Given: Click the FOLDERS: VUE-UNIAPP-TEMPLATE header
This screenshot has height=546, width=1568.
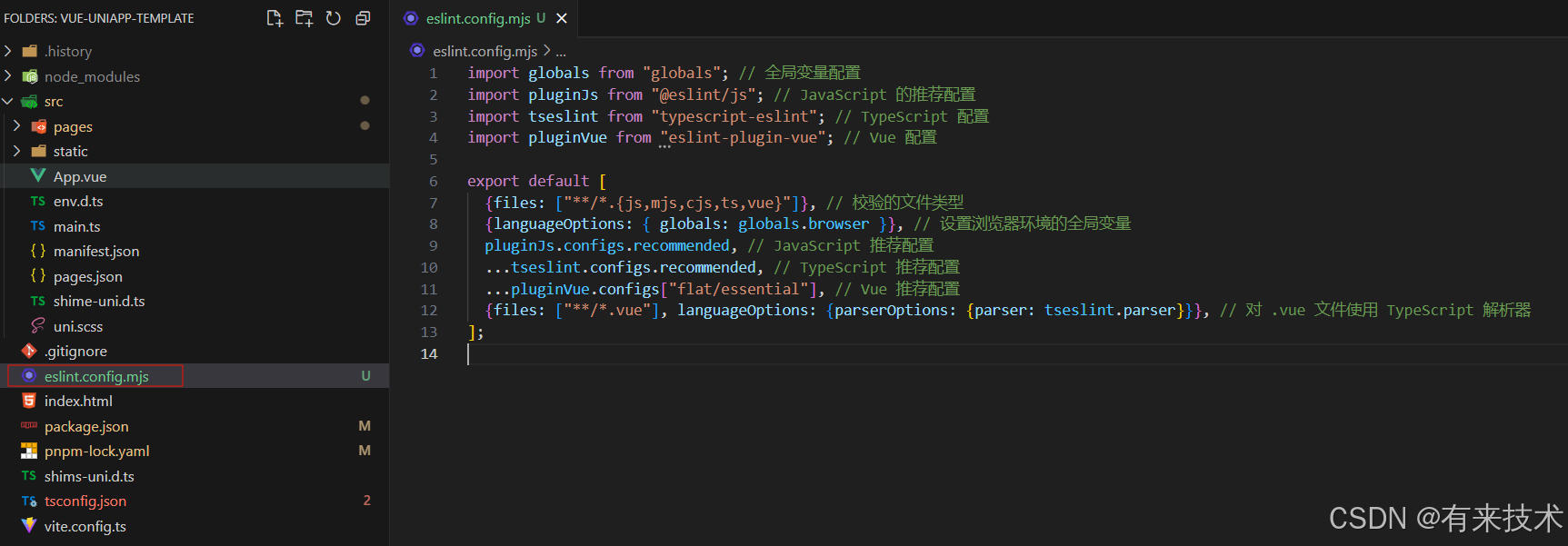Looking at the screenshot, I should pyautogui.click(x=99, y=18).
